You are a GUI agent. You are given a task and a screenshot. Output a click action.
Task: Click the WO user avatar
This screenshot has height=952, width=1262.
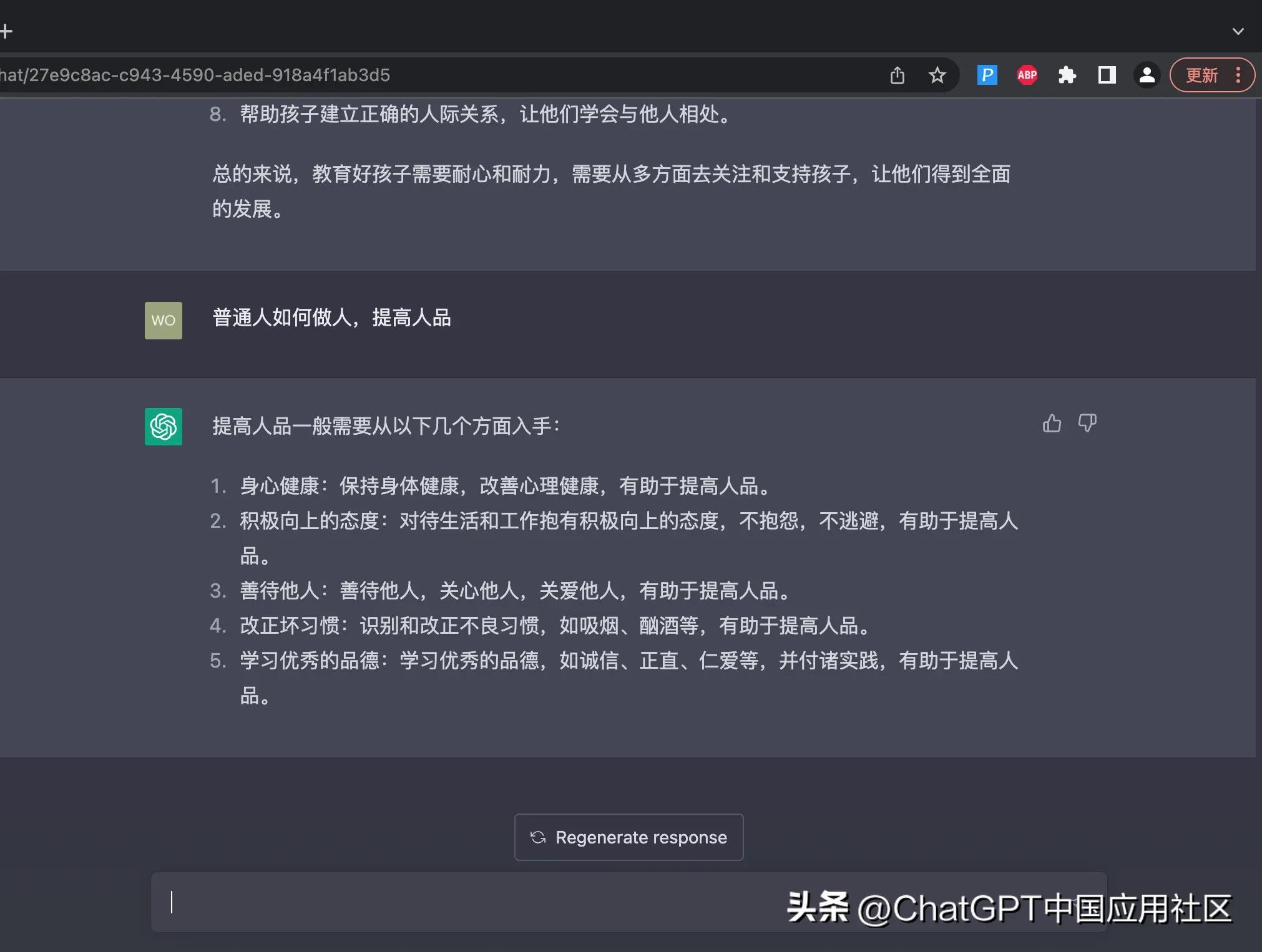pos(163,320)
